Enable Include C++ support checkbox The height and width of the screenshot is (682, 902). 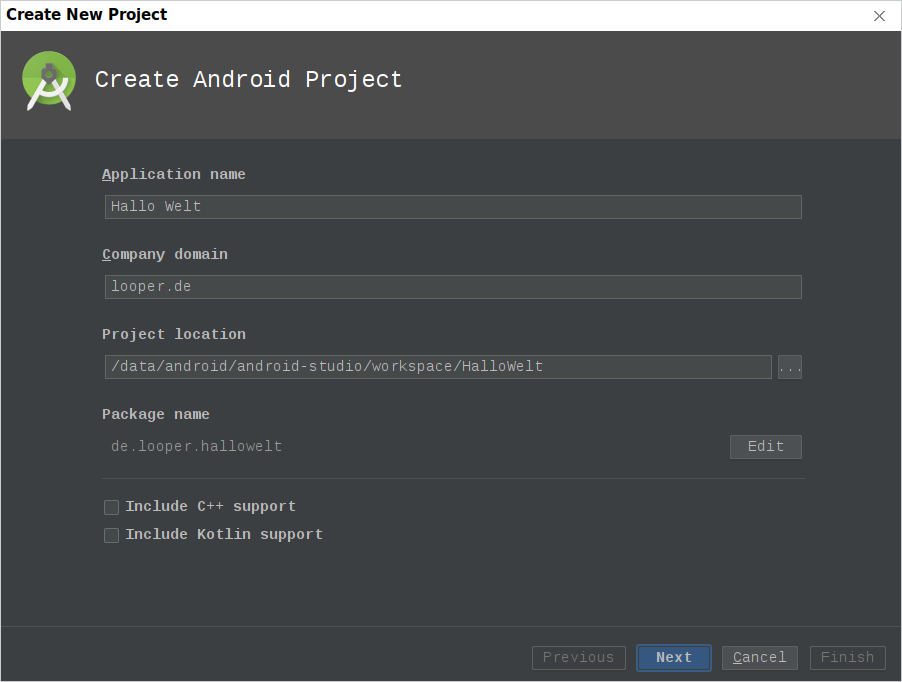[x=112, y=507]
